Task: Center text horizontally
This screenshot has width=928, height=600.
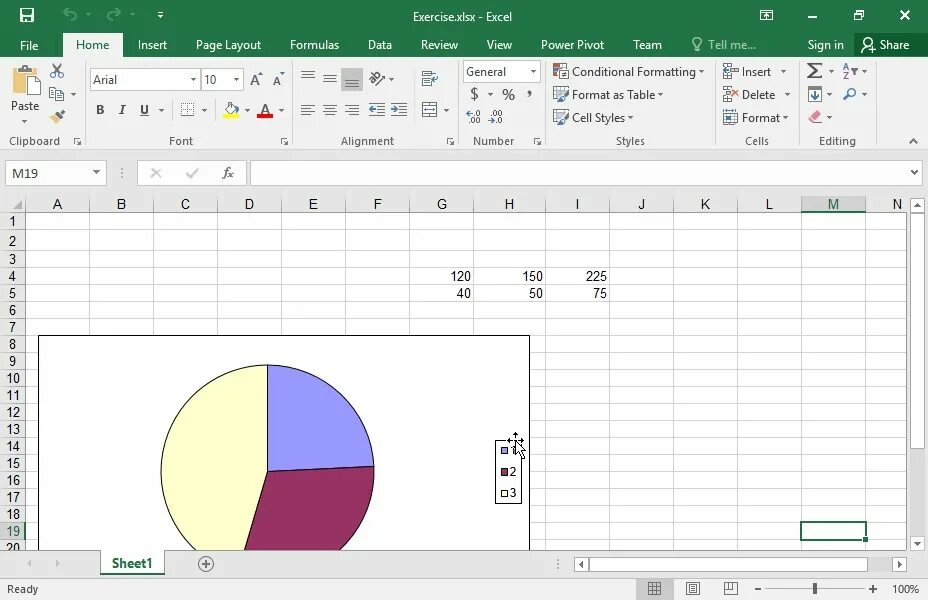Action: click(330, 110)
